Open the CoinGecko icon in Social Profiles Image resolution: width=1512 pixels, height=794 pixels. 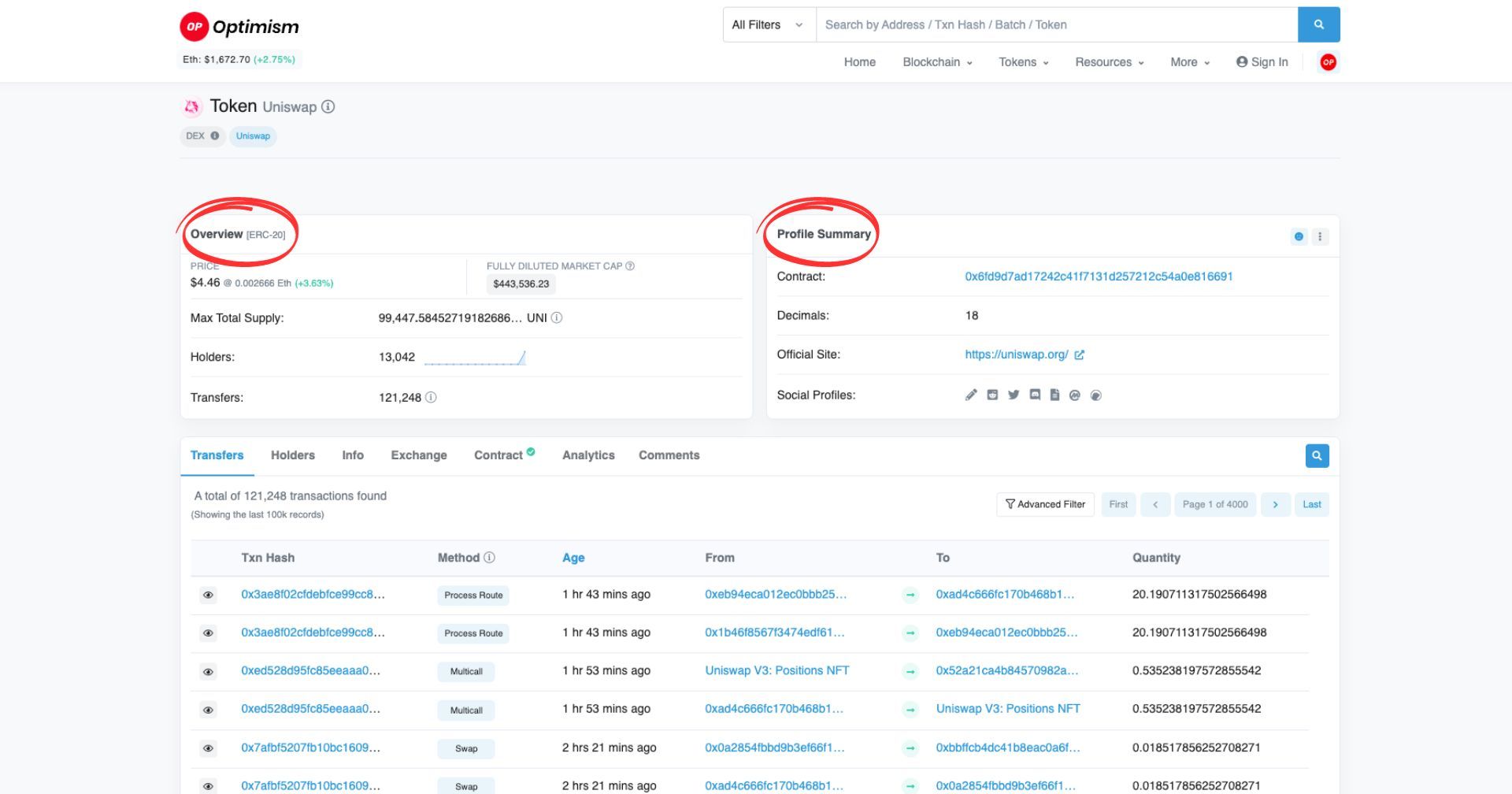tap(1095, 395)
